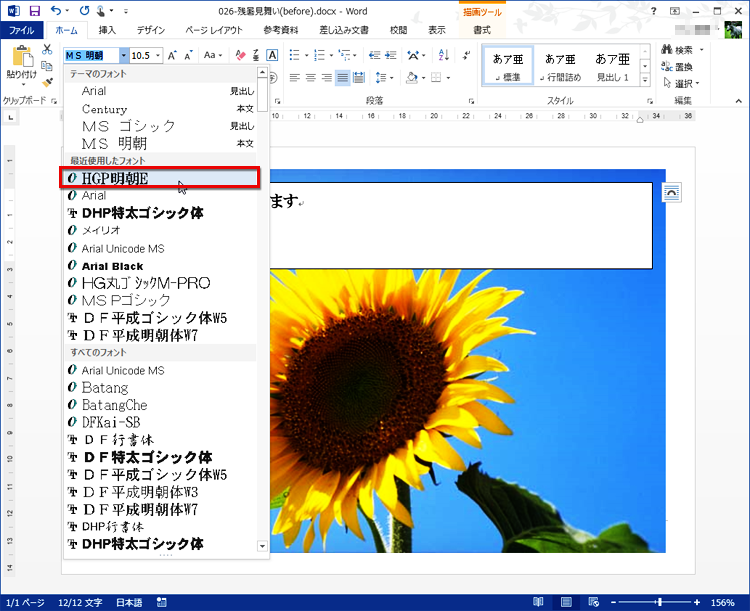The width and height of the screenshot is (750, 611).
Task: Click the Zoom in plus button
Action: point(697,602)
